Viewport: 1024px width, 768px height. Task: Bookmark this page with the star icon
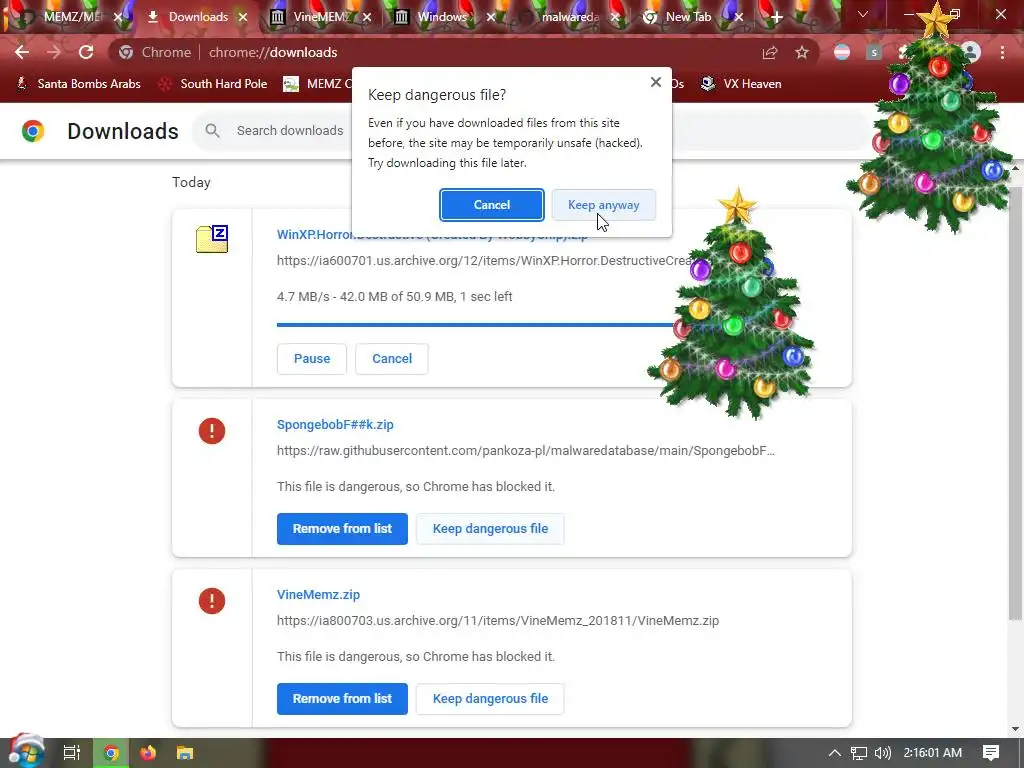click(x=802, y=52)
